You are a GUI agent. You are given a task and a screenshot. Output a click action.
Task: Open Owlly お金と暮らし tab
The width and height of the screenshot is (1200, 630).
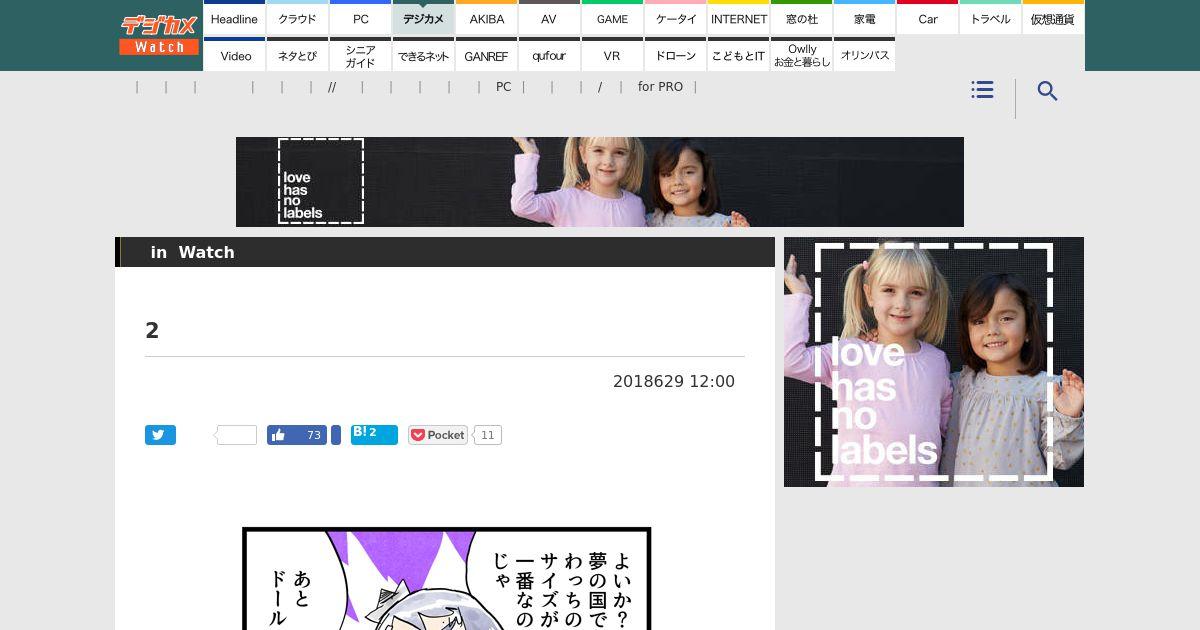coord(801,55)
